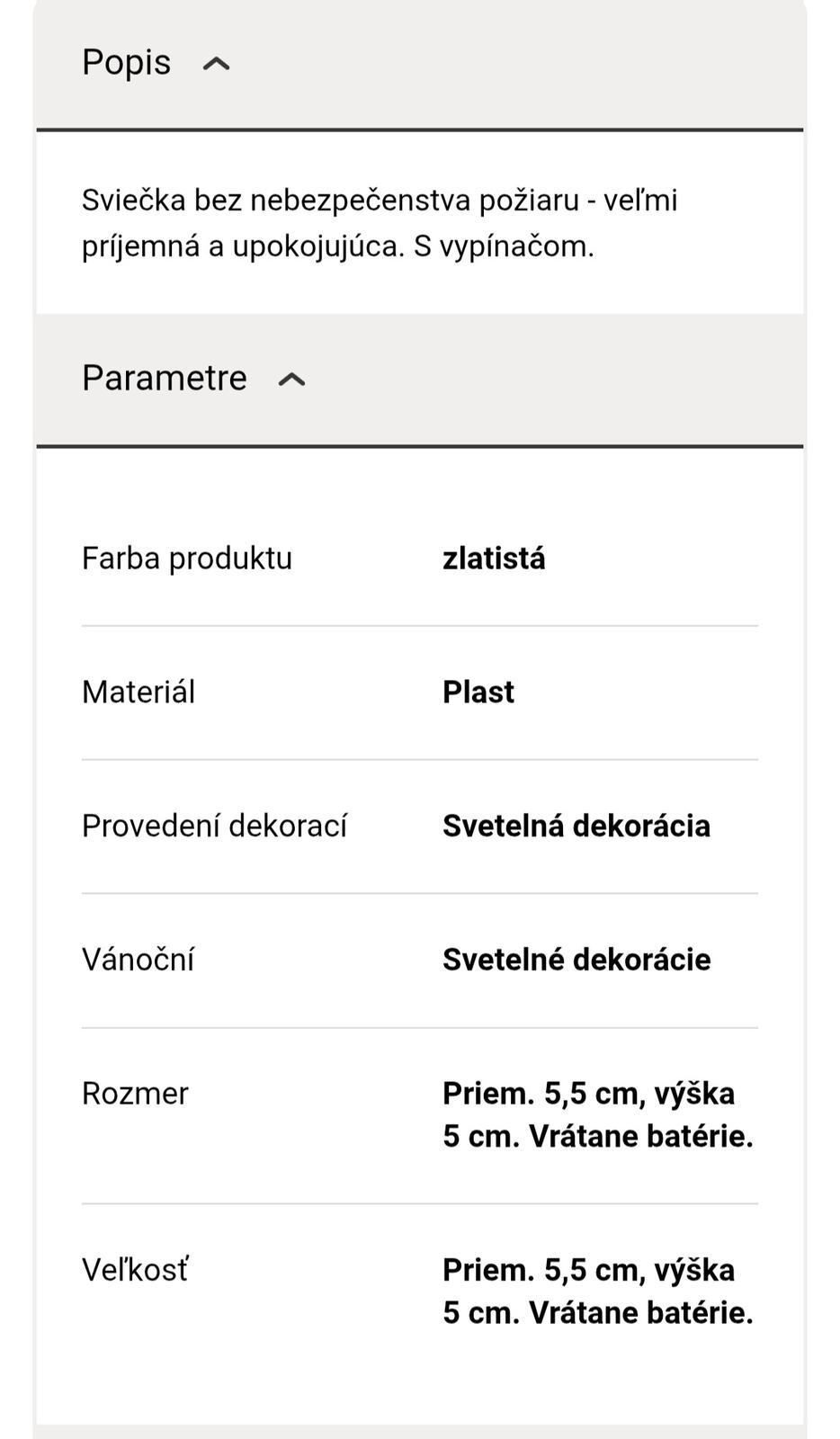840x1439 pixels.
Task: Select the 'Provedení dekorací' parameter label
Action: tap(214, 827)
